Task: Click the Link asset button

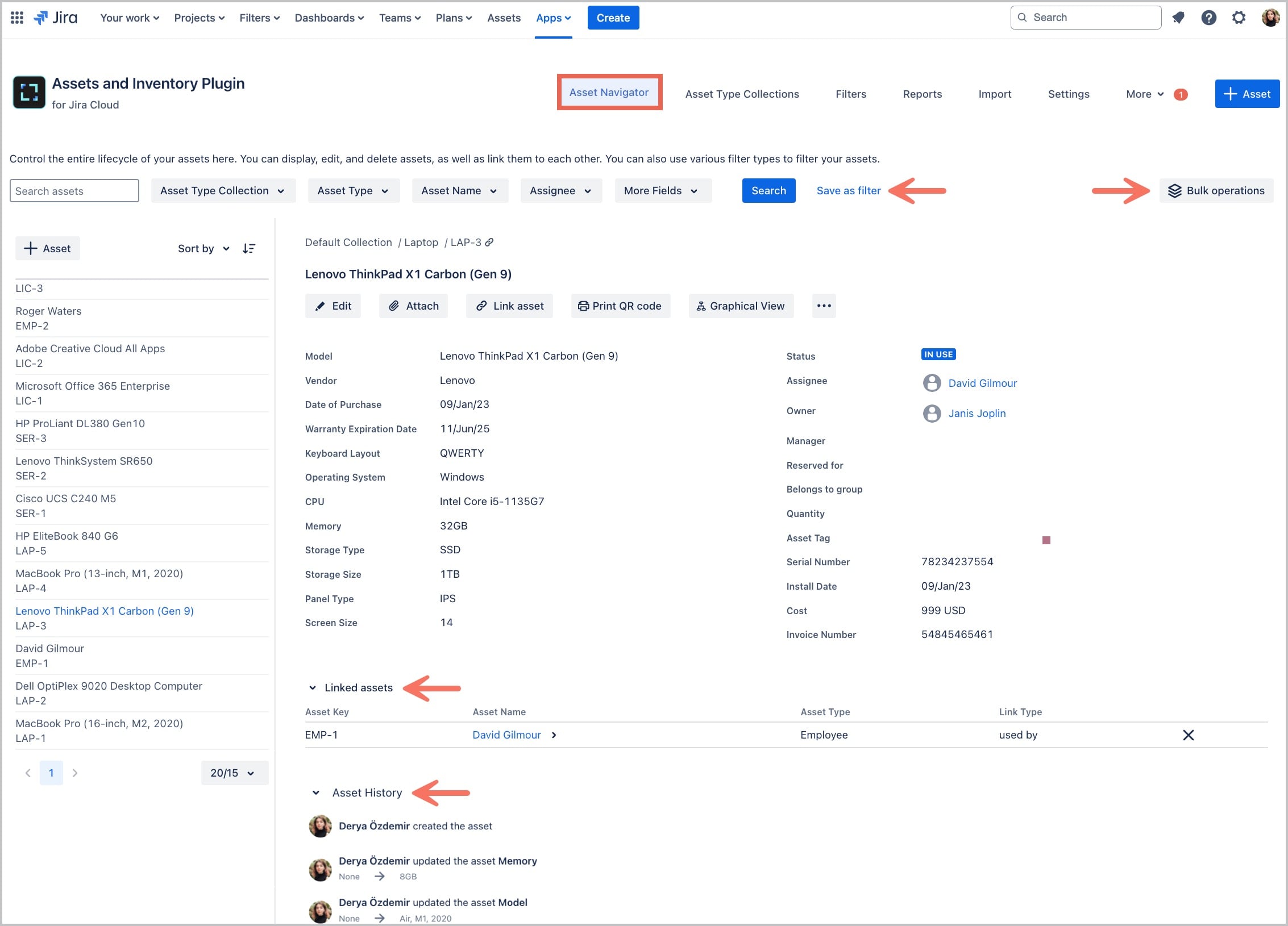Action: tap(509, 306)
